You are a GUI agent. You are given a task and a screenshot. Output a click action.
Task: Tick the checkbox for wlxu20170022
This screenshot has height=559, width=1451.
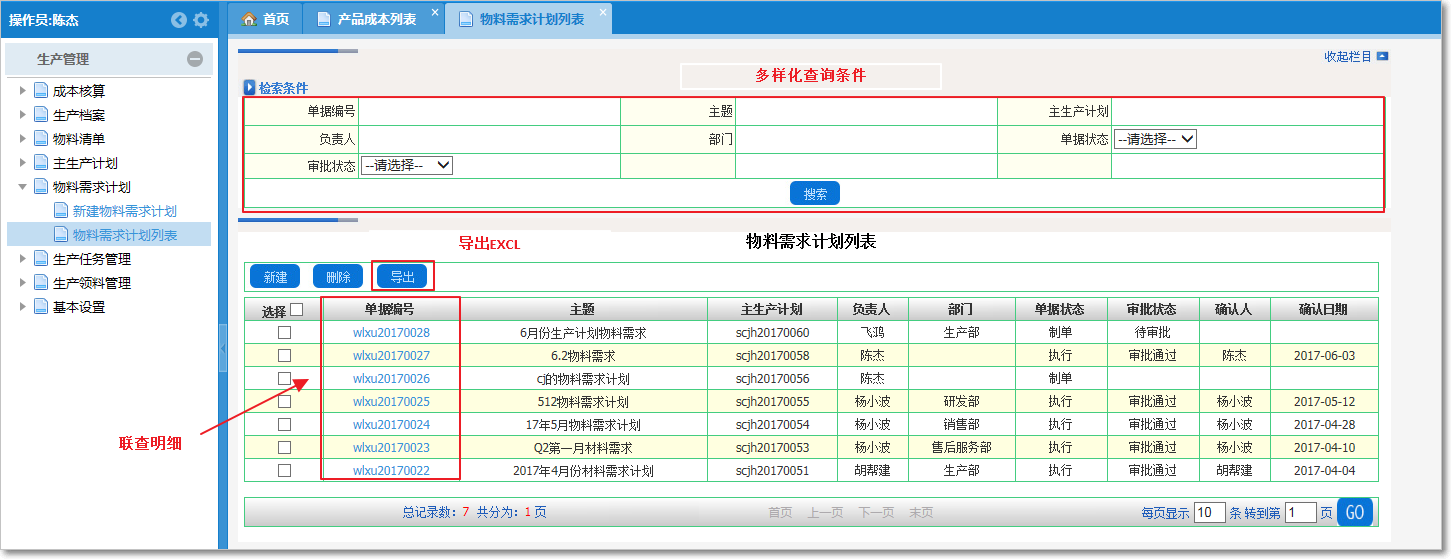(x=284, y=470)
